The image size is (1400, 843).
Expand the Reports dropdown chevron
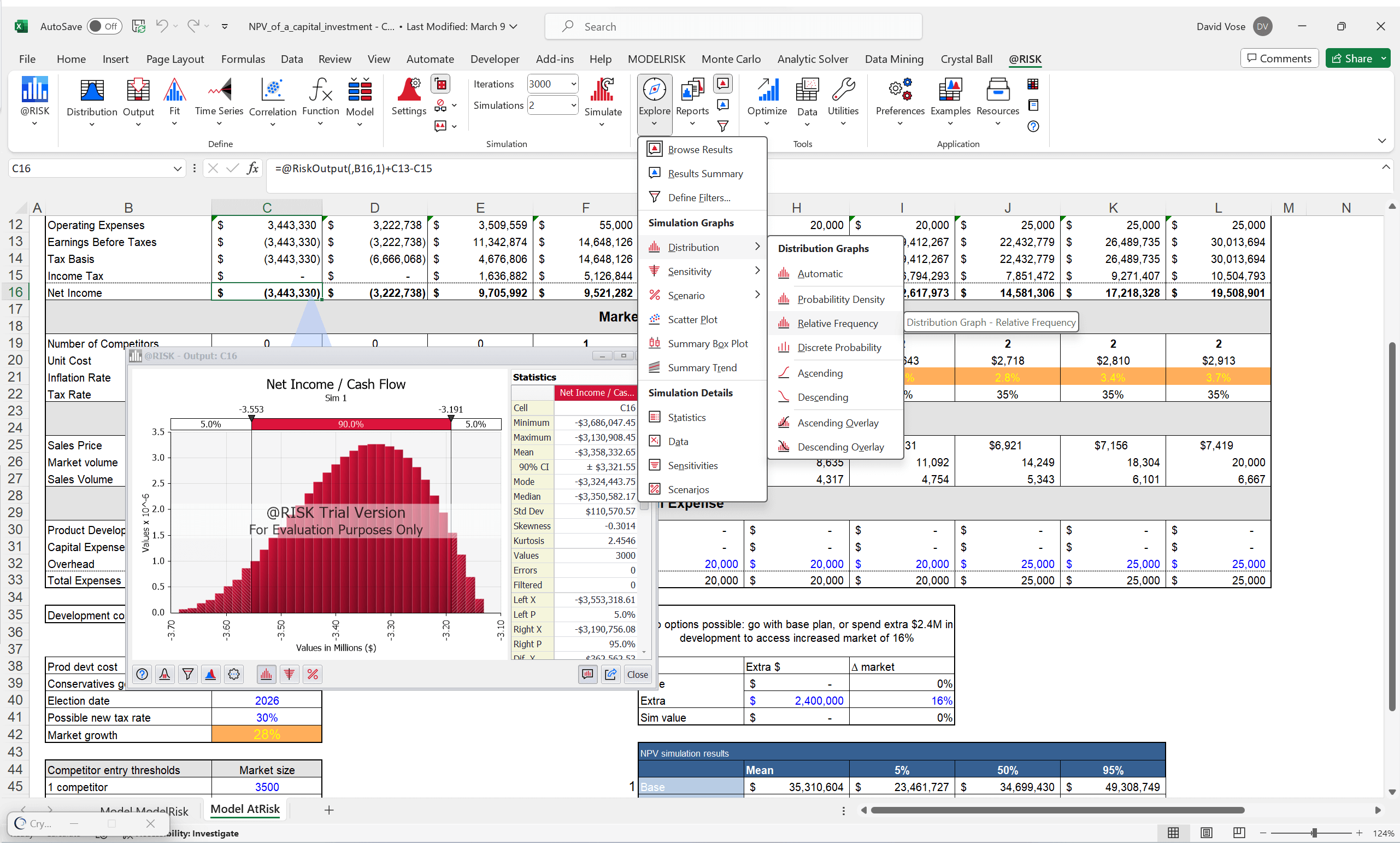692,123
